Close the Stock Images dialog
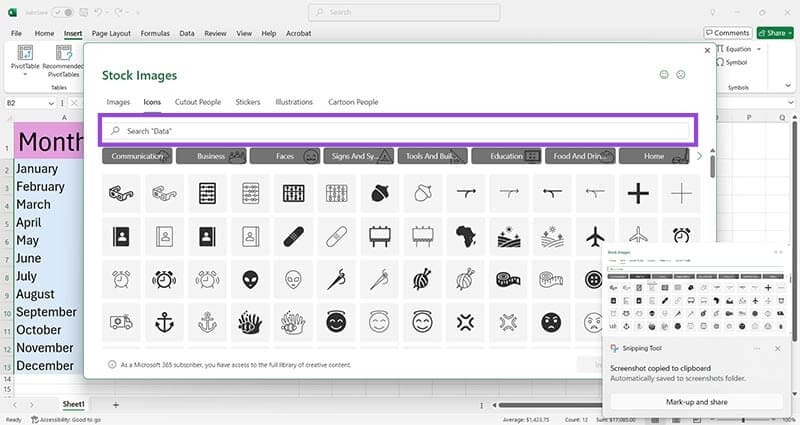Viewport: 800px width, 425px height. [x=707, y=51]
